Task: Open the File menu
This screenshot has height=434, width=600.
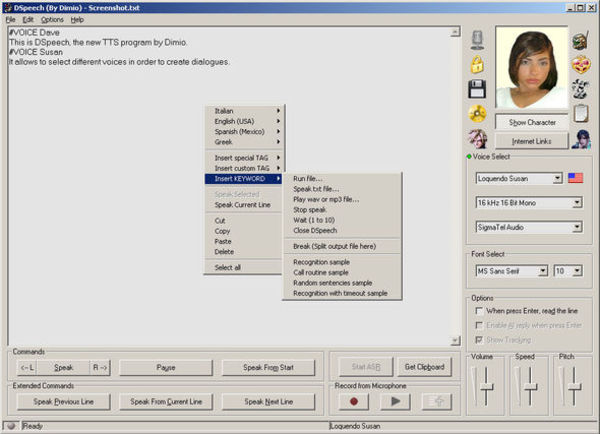Action: coord(10,20)
